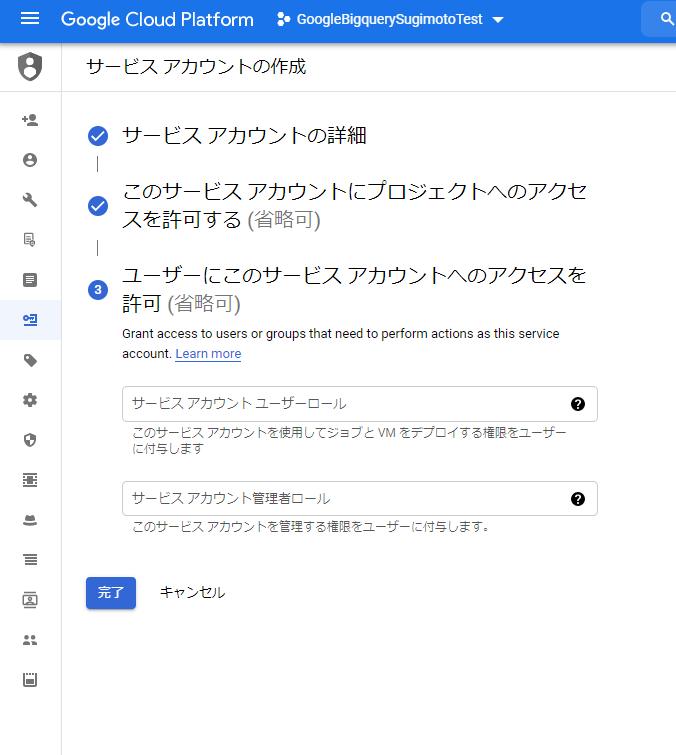Click the IAM shield icon at sidebar top

click(x=30, y=66)
